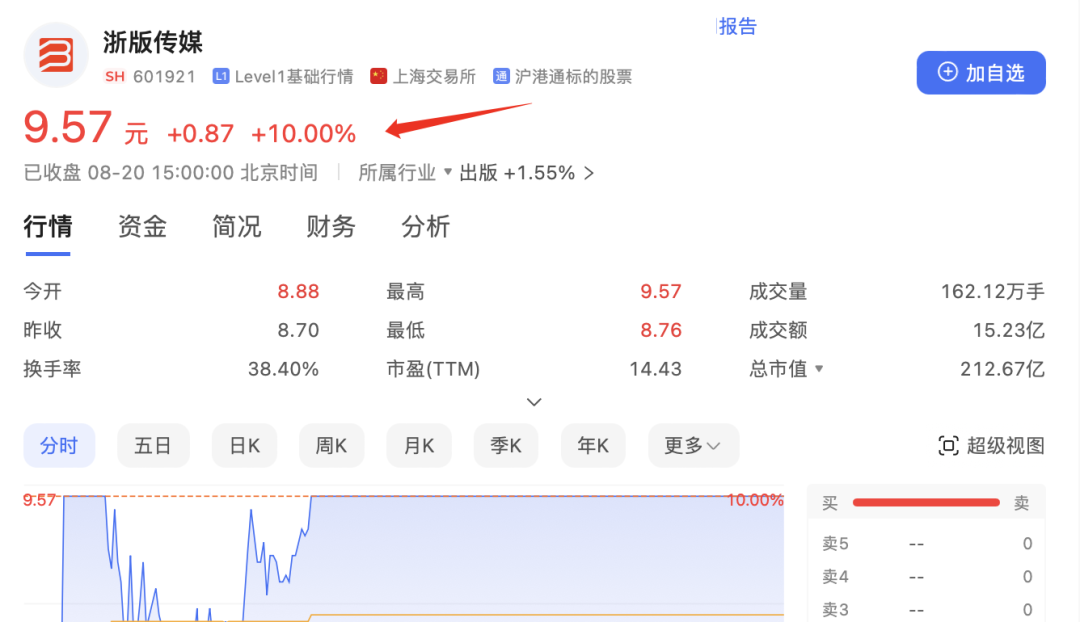Open the 更多 chart period dropdown
The image size is (1080, 622).
693,446
